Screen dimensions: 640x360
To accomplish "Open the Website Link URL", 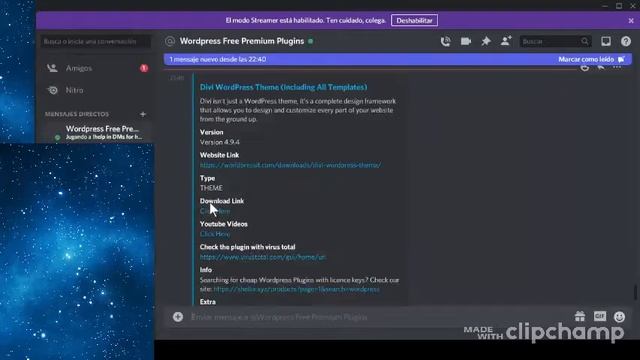I will tap(290, 165).
